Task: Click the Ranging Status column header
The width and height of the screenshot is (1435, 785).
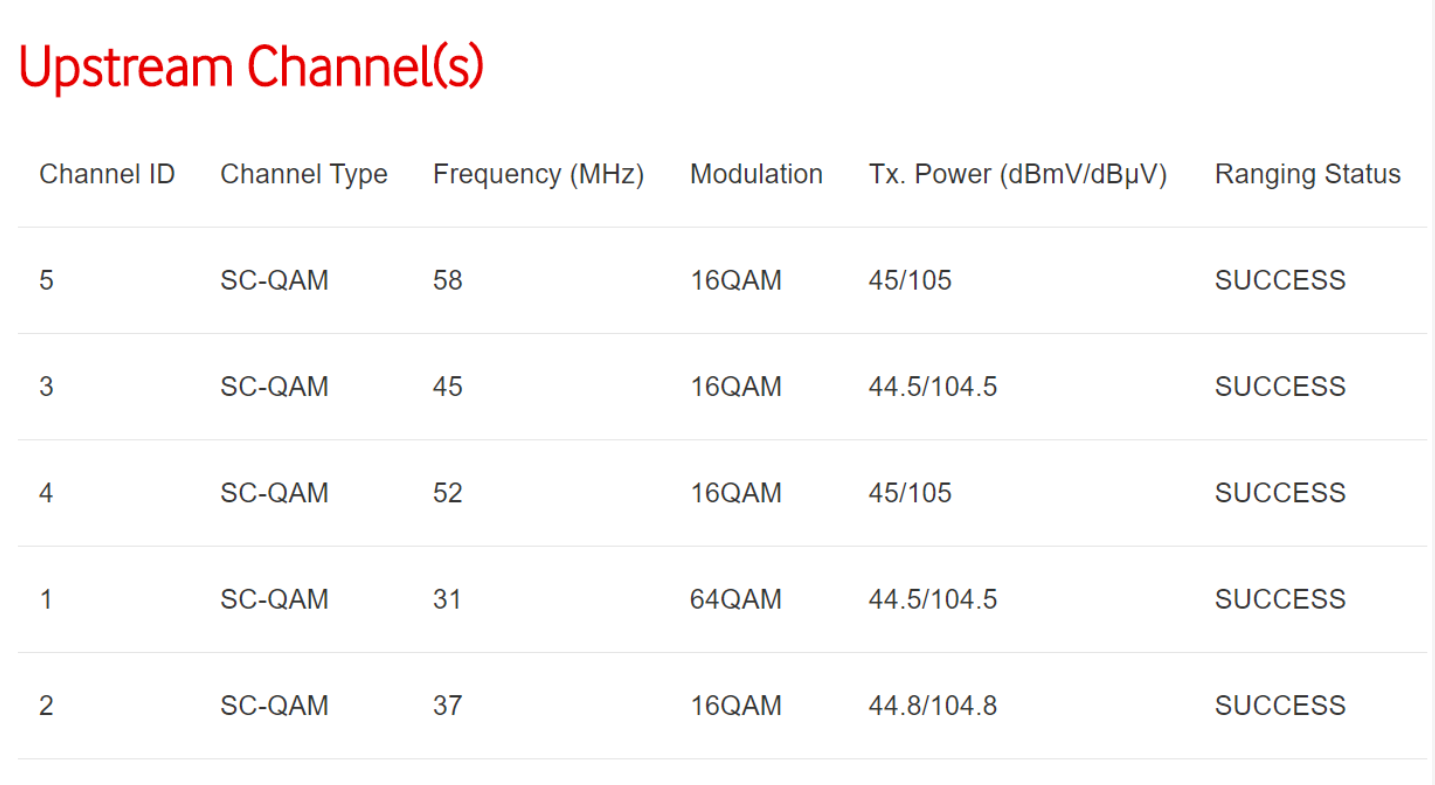Action: (1307, 174)
